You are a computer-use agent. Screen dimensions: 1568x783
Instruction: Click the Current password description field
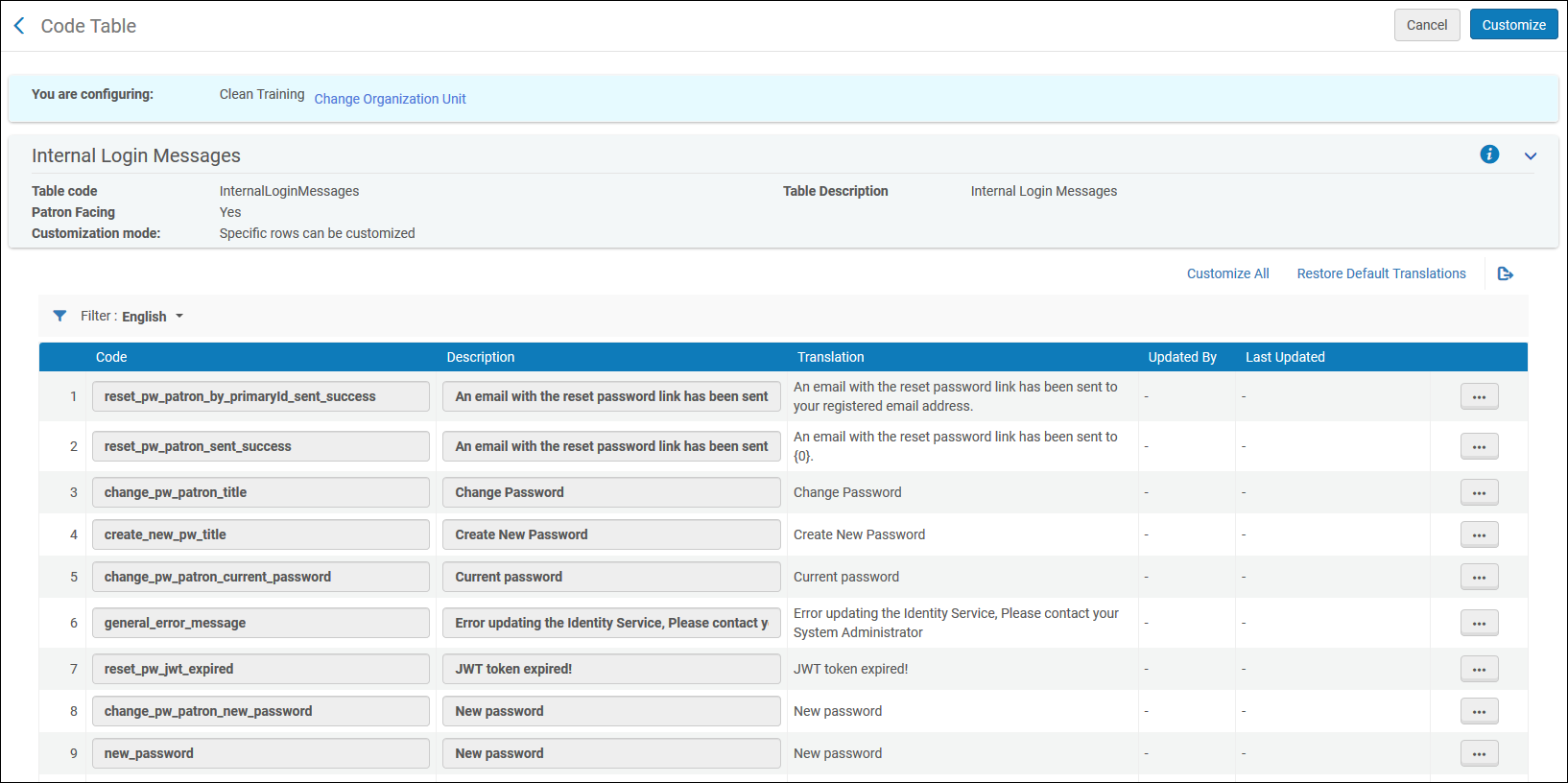click(611, 577)
